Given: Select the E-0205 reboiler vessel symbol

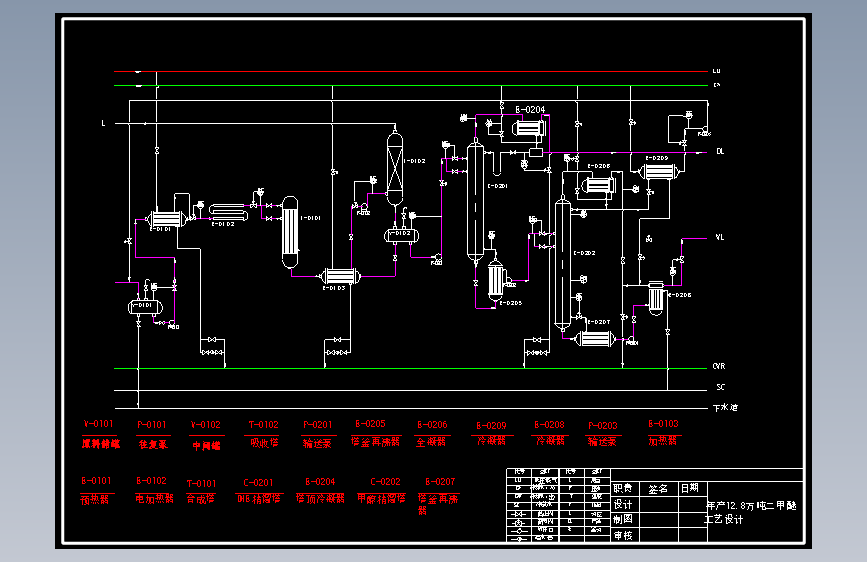Looking at the screenshot, I should 496,282.
